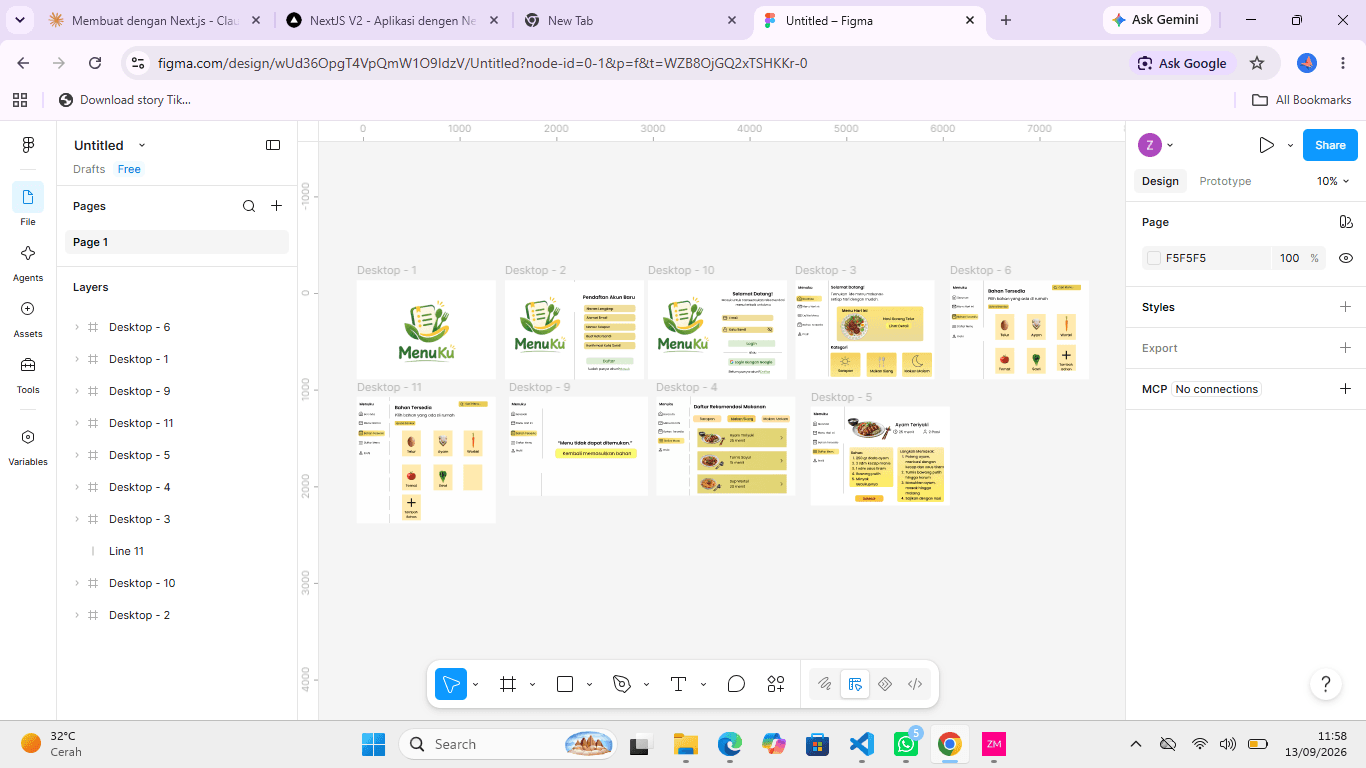Screen dimensions: 1366x768
Task: Click the F5F5F5 page color swatch
Action: [x=1154, y=258]
